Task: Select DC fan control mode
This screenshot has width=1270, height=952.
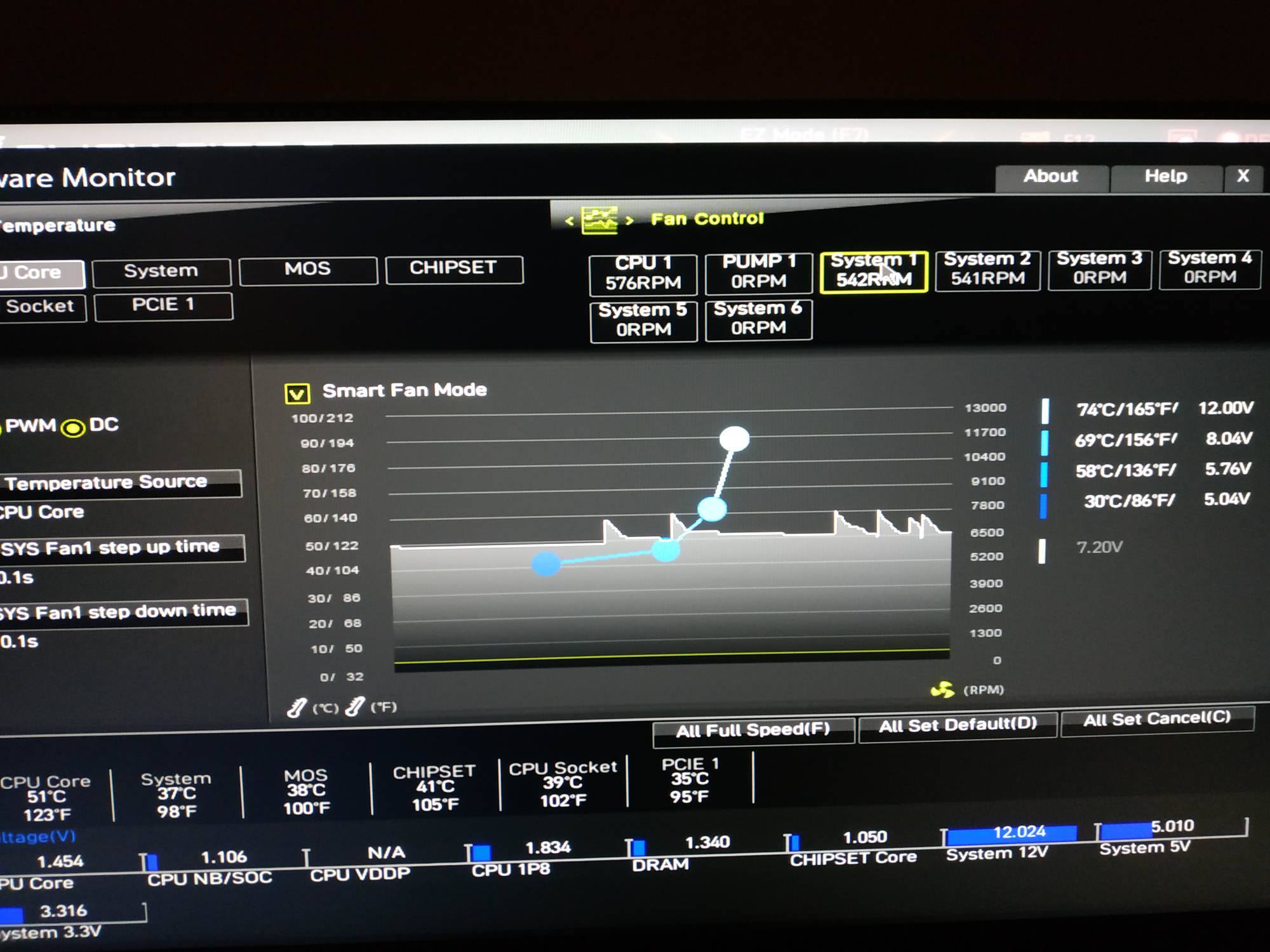Action: click(x=73, y=428)
